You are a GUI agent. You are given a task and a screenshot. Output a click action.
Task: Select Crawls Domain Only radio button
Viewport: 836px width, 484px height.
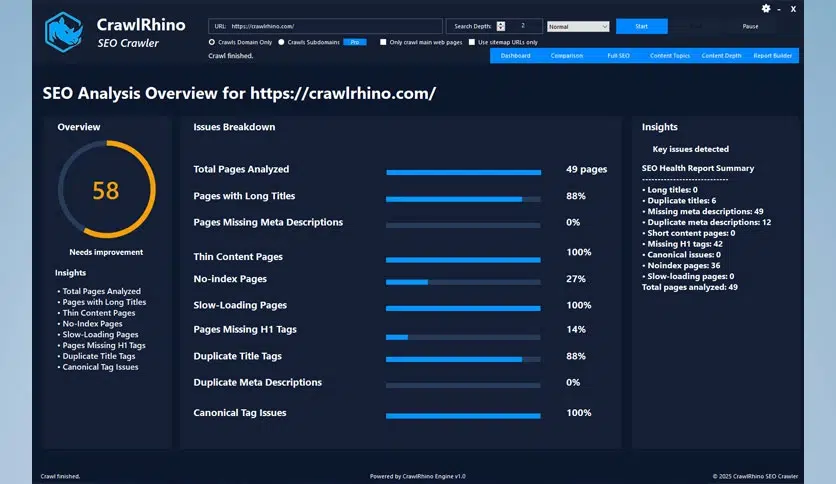coord(212,42)
